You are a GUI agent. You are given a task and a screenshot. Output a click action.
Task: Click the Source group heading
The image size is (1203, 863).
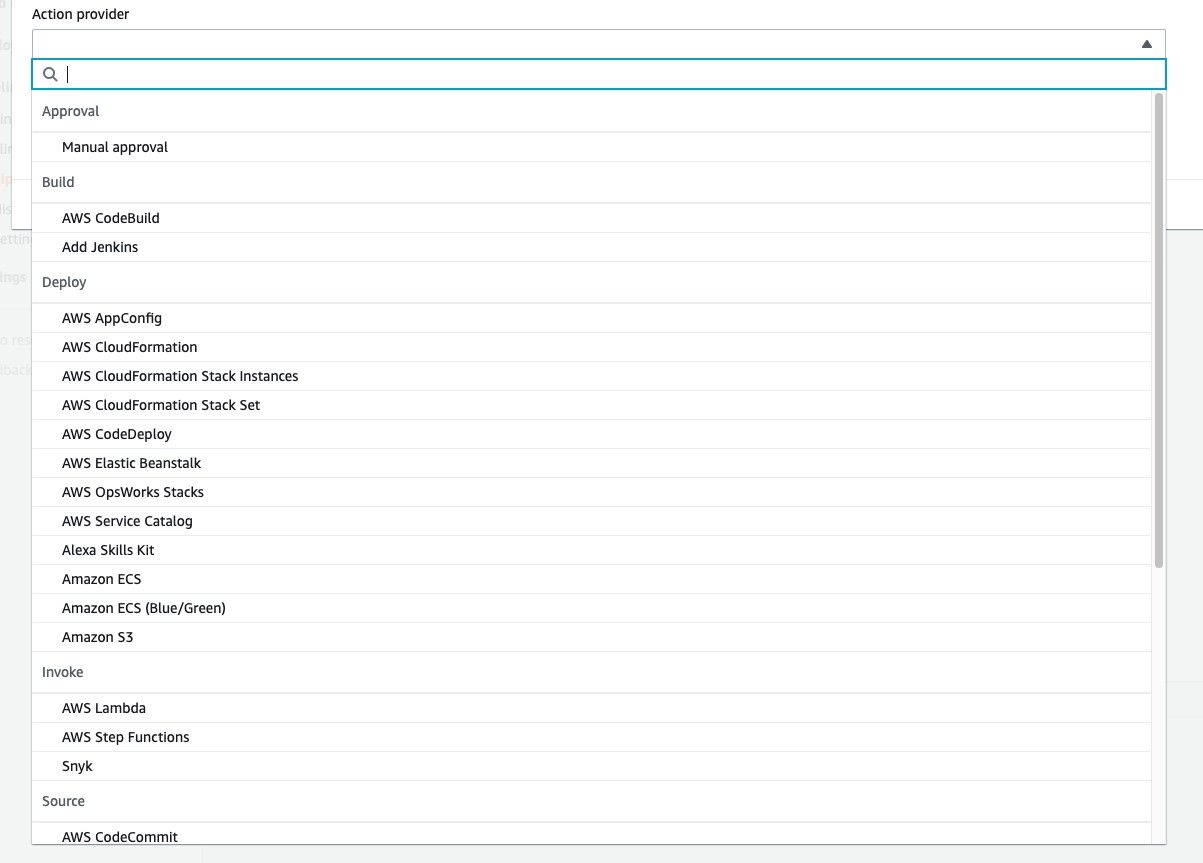coord(63,801)
